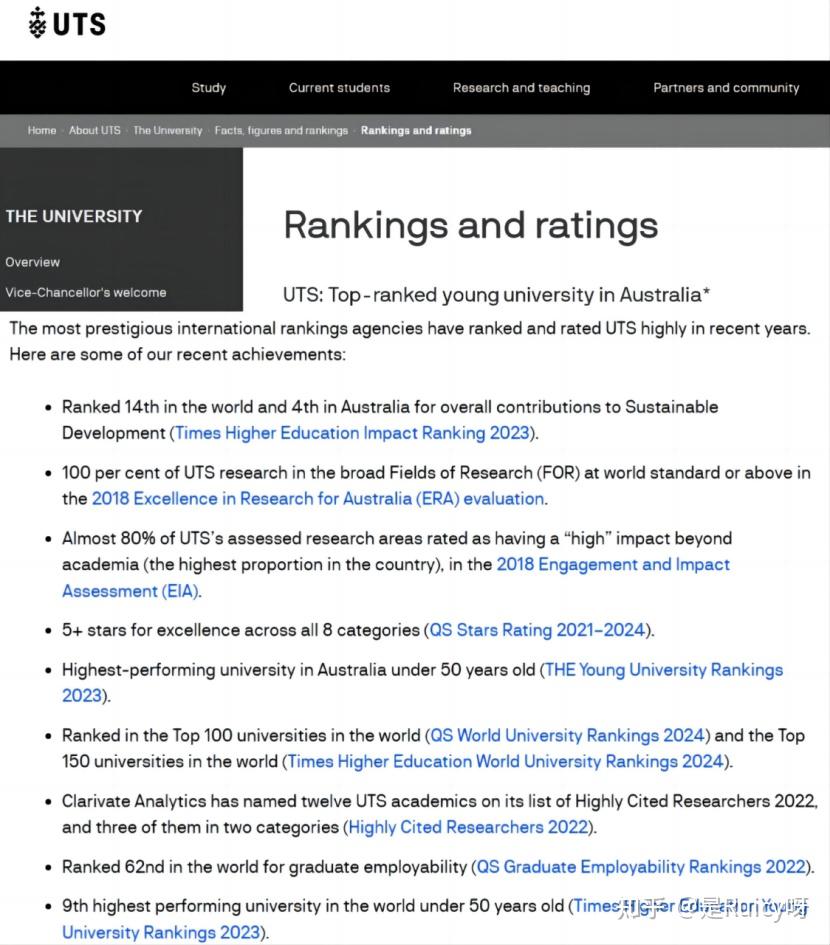Viewport: 830px width, 945px height.
Task: Open Vice-Chancellor's welcome in sidebar
Action: pyautogui.click(x=86, y=292)
